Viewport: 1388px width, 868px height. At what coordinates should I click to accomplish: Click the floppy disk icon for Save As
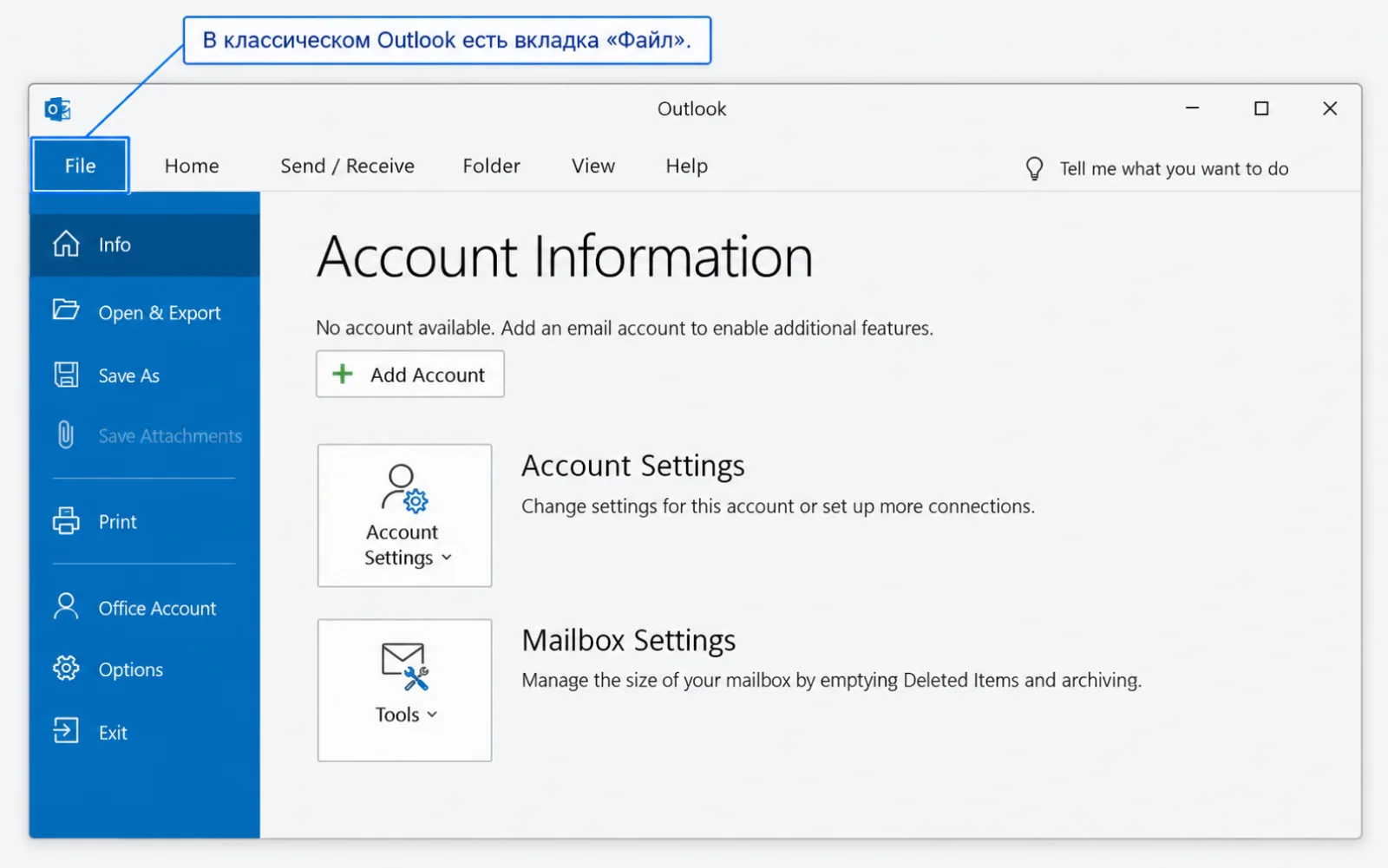66,375
